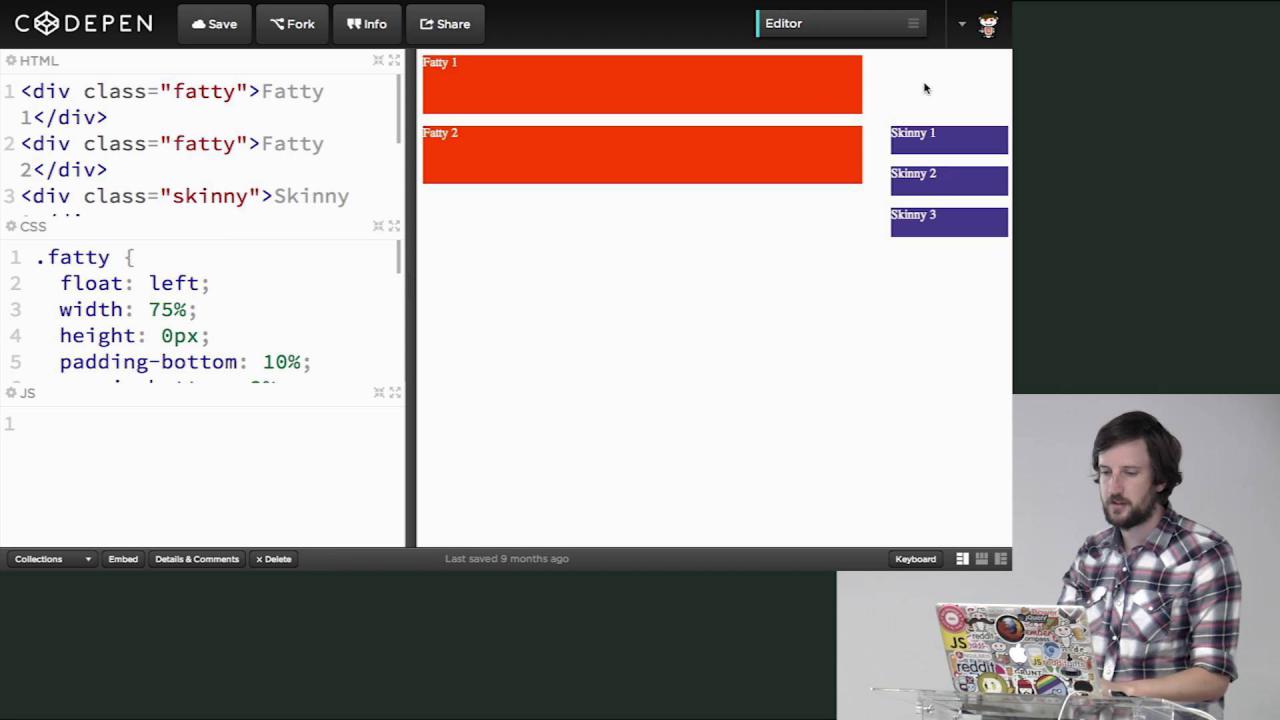
Task: Switch to last editor layout icon
Action: tap(1000, 559)
